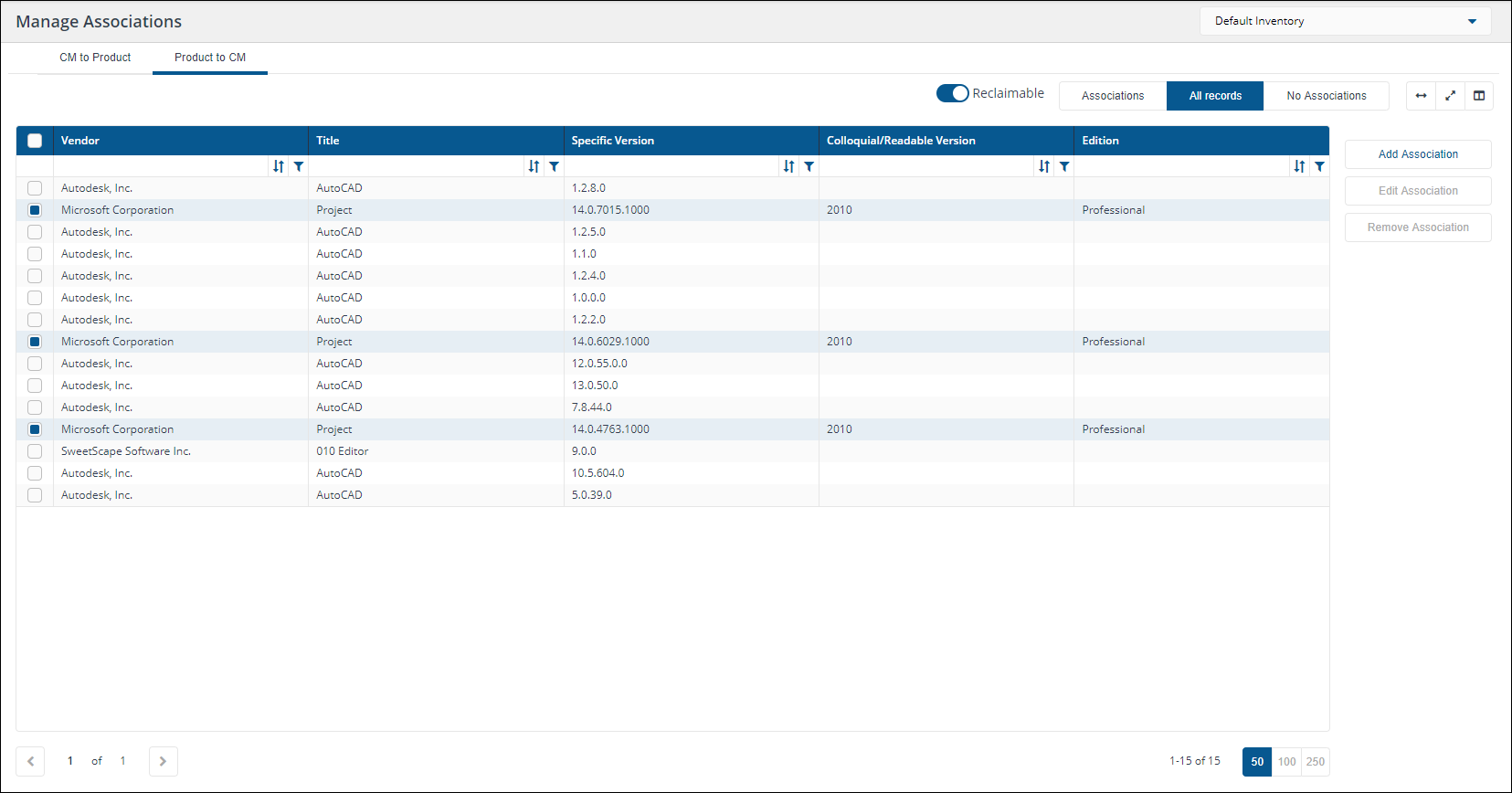Screen dimensions: 1512x793
Task: Check the select-all checkbox in header
Action: click(x=35, y=141)
